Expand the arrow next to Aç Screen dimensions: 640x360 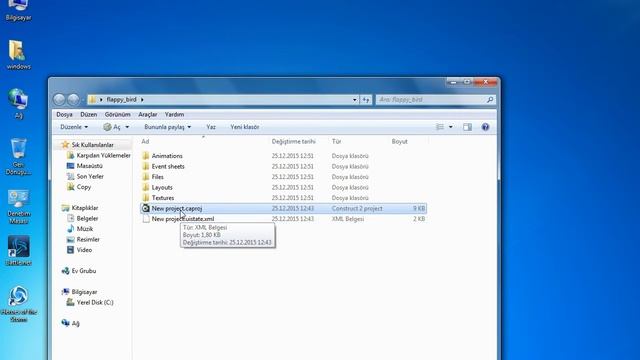(127, 127)
